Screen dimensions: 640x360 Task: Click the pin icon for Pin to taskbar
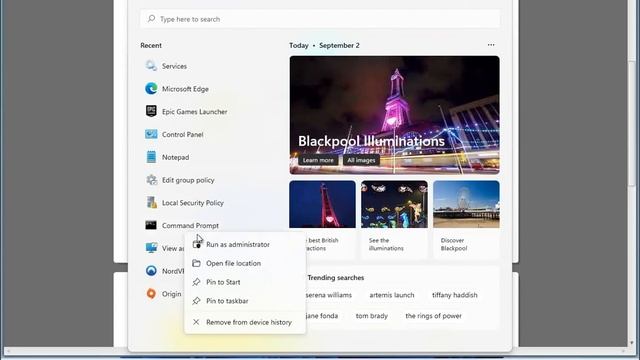pyautogui.click(x=196, y=300)
